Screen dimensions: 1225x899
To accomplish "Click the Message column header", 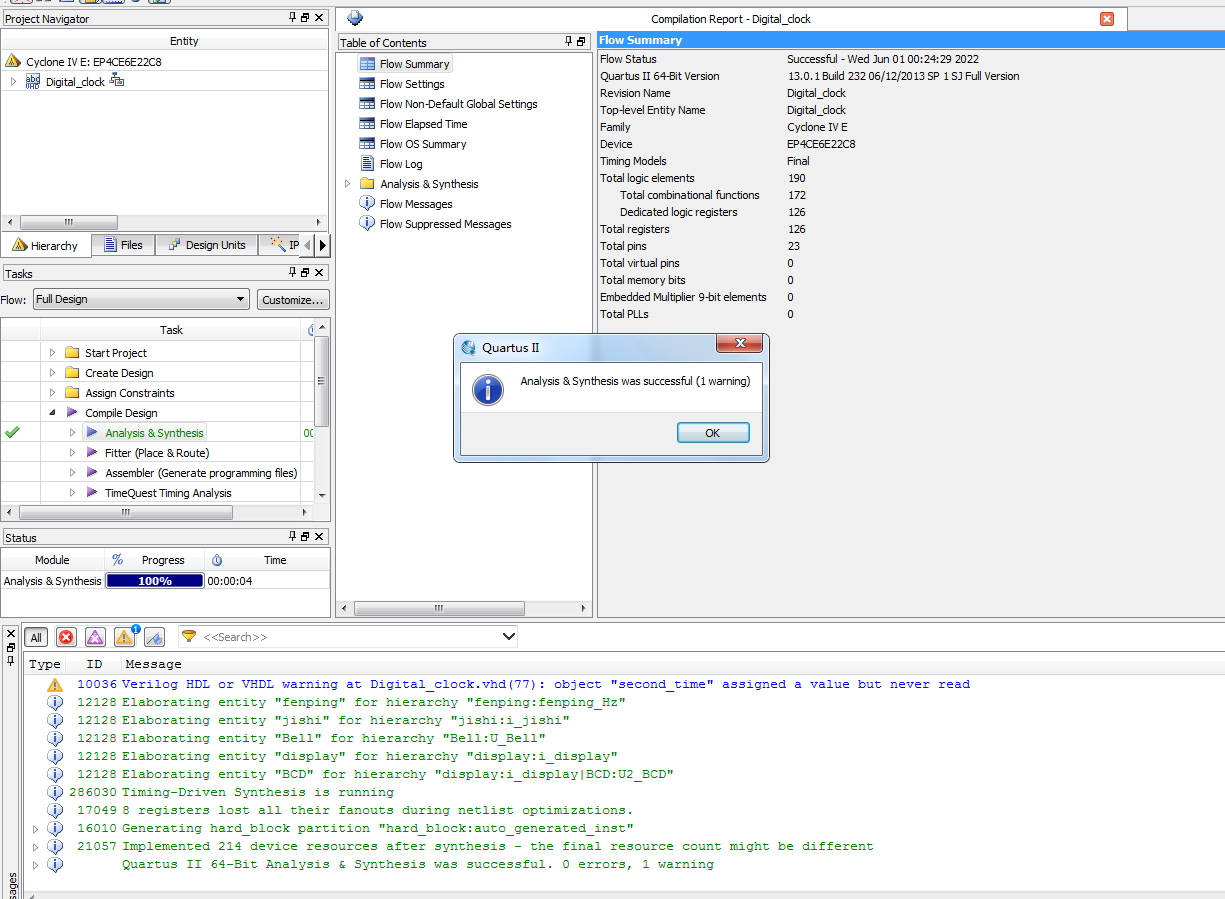I will (x=152, y=664).
